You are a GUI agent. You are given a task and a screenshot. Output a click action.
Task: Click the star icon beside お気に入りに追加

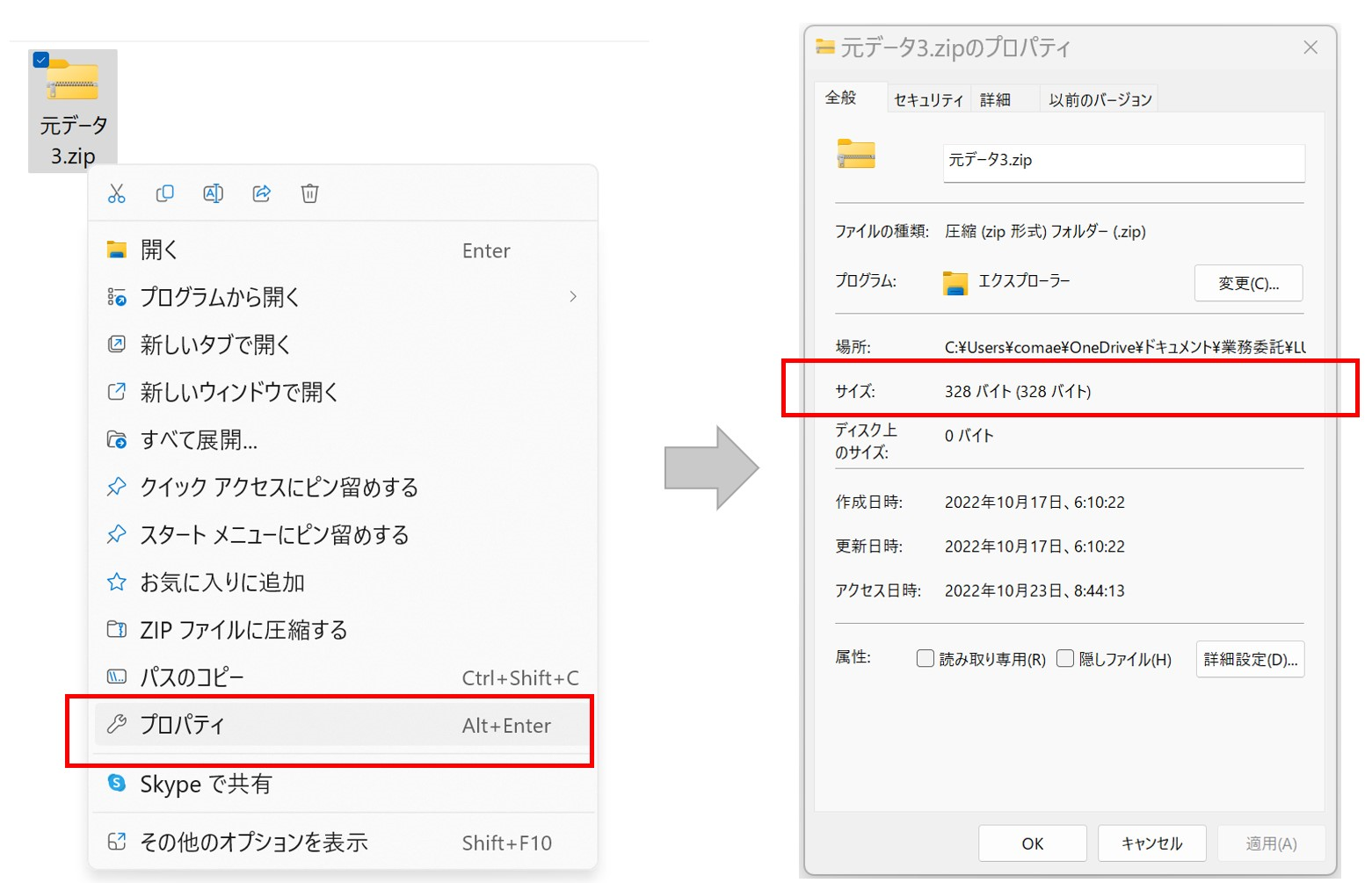(116, 581)
